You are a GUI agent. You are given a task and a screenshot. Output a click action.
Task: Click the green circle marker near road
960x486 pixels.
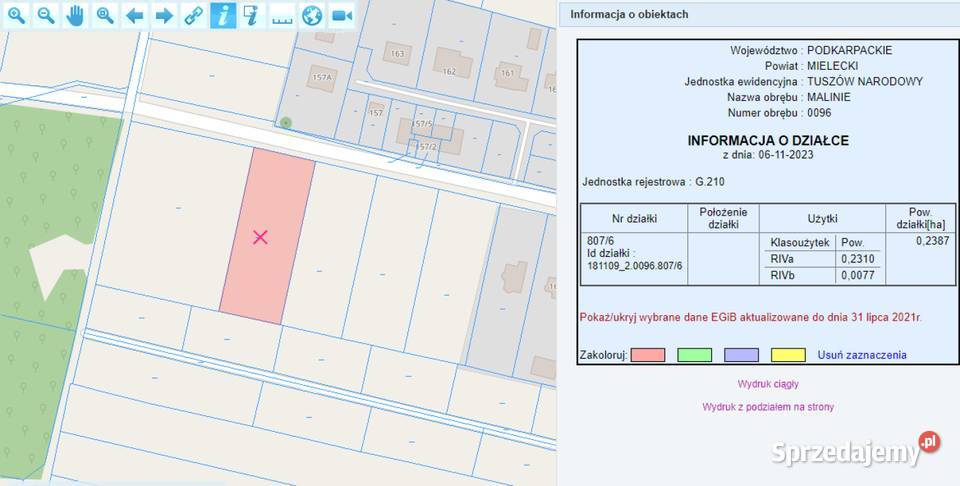[285, 123]
